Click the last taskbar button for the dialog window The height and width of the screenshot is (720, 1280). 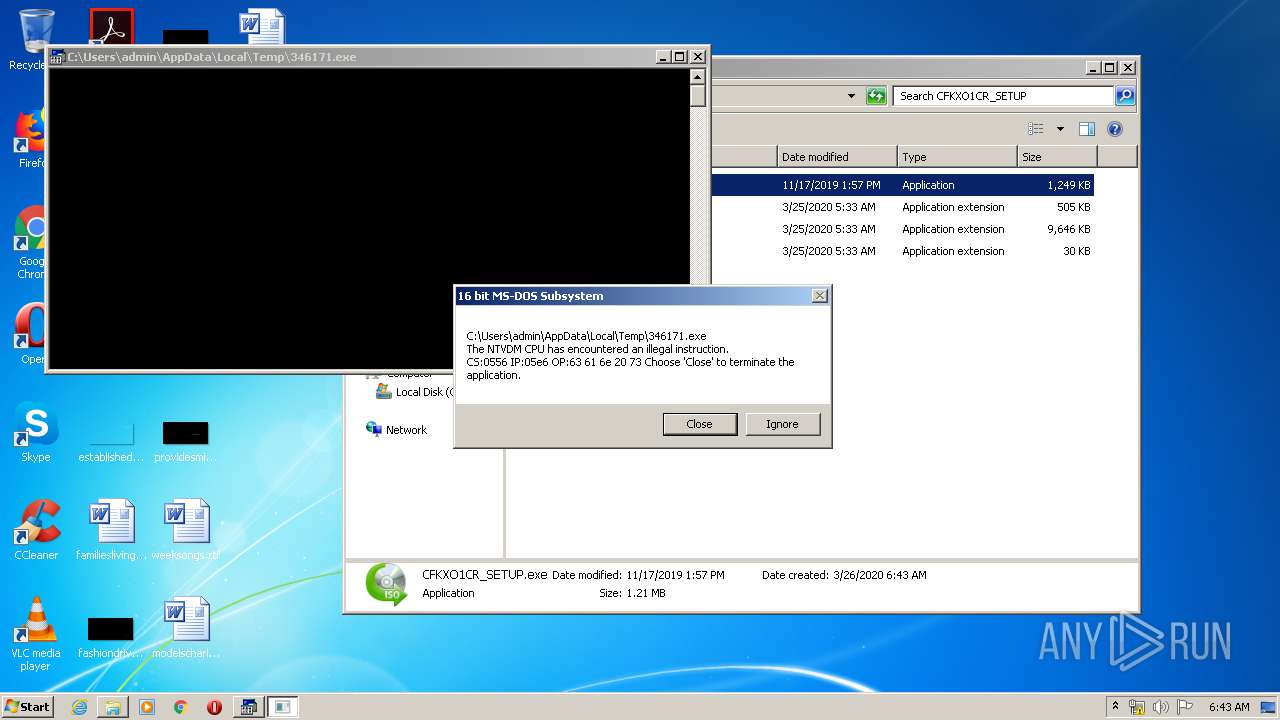(x=283, y=707)
